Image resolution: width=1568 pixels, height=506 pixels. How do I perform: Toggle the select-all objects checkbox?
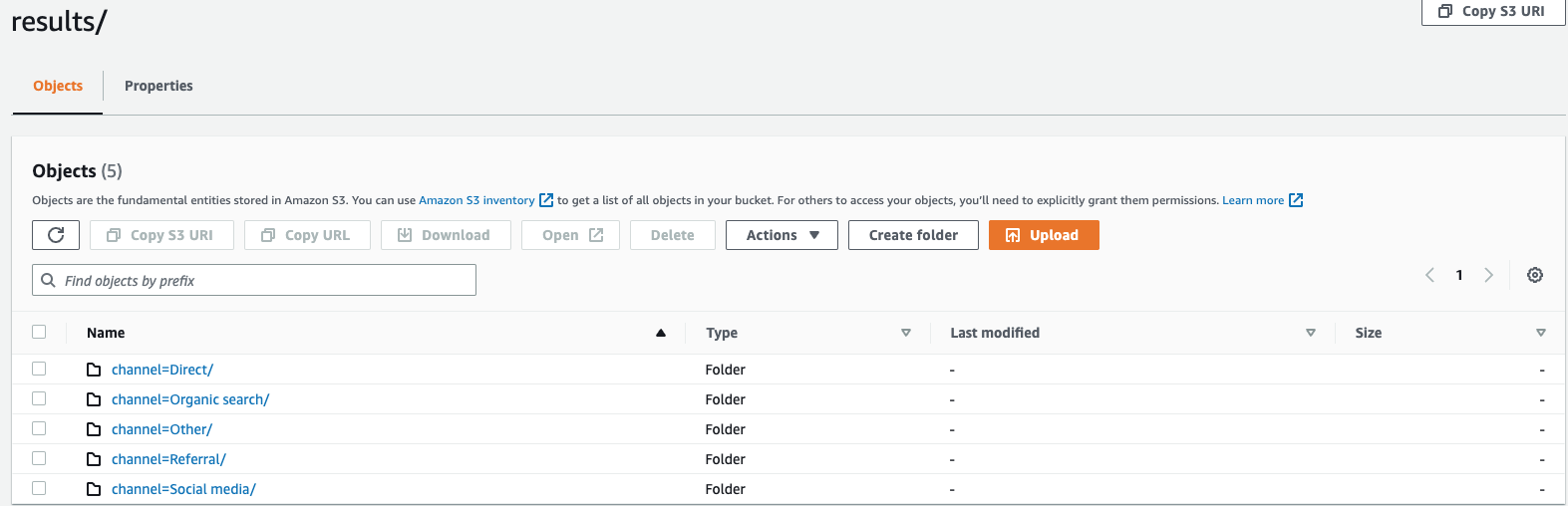pyautogui.click(x=39, y=332)
